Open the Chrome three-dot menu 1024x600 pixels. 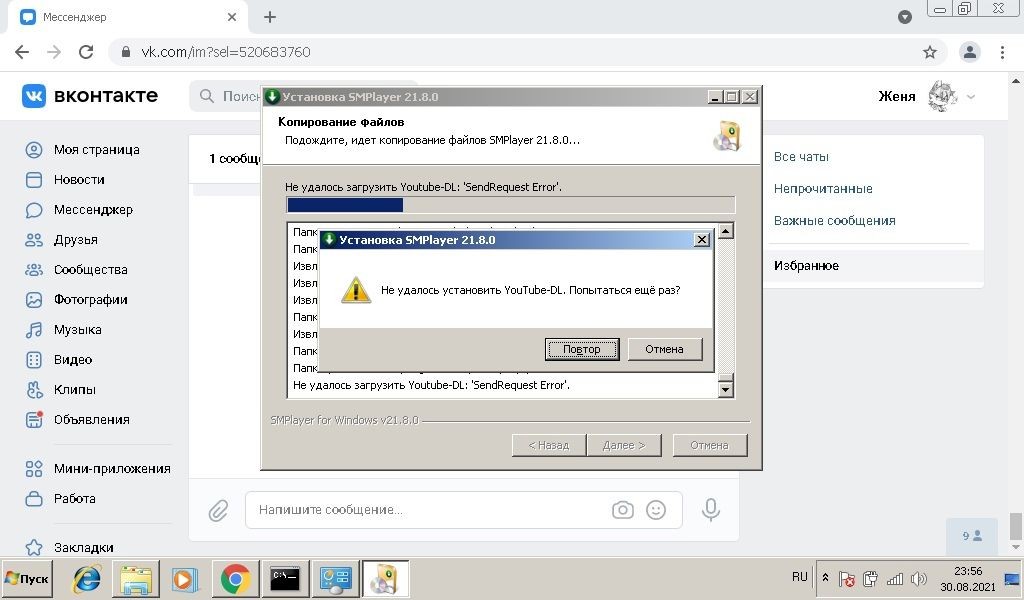[x=1002, y=52]
